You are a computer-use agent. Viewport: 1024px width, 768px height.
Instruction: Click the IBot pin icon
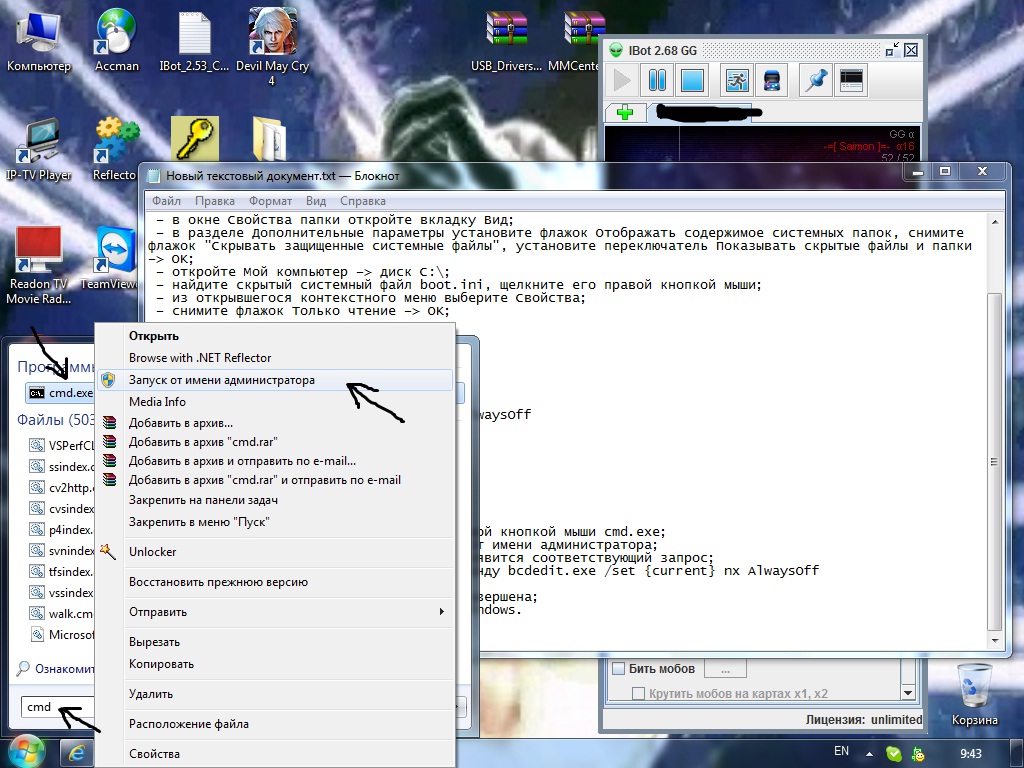point(816,81)
